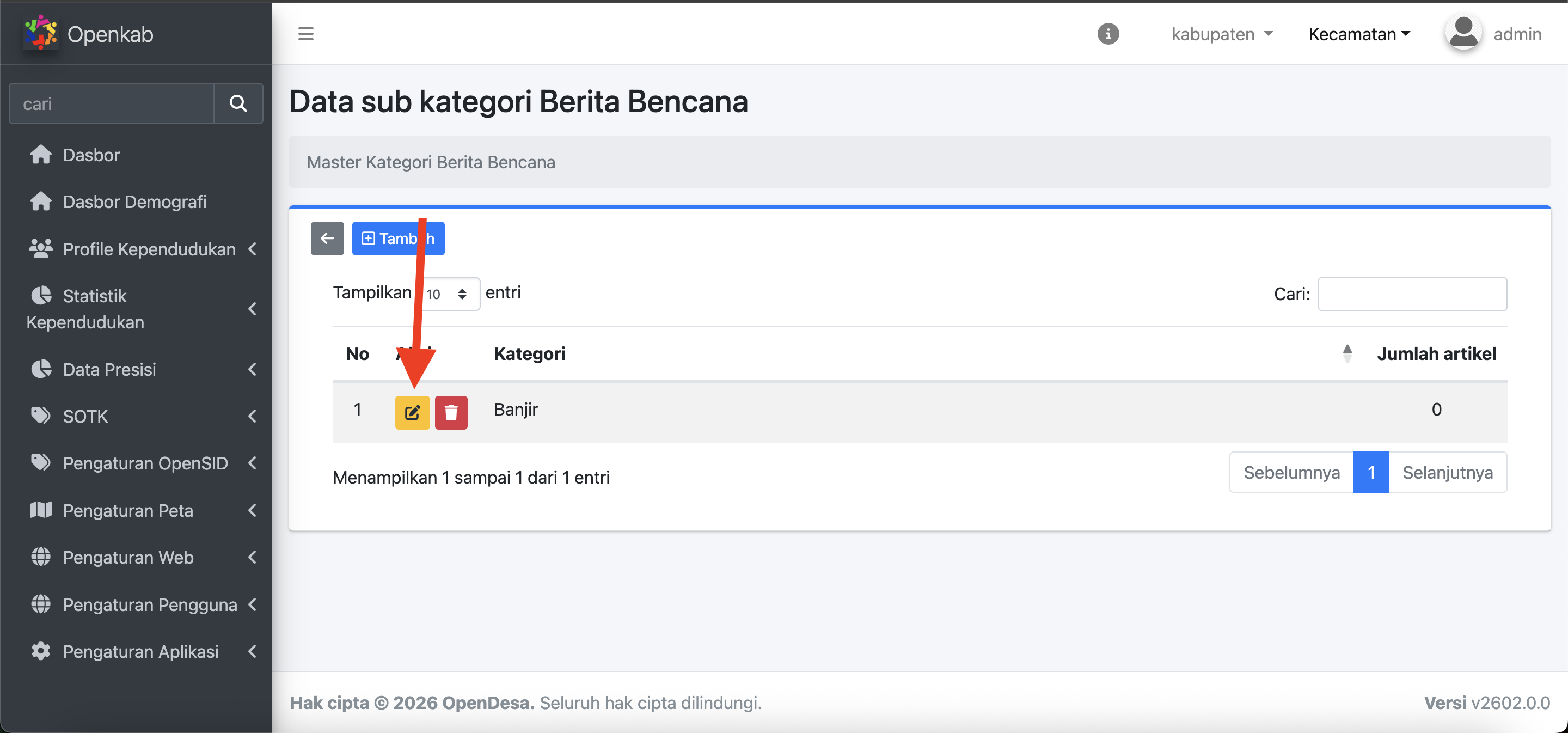
Task: Click the back arrow button
Action: click(327, 239)
